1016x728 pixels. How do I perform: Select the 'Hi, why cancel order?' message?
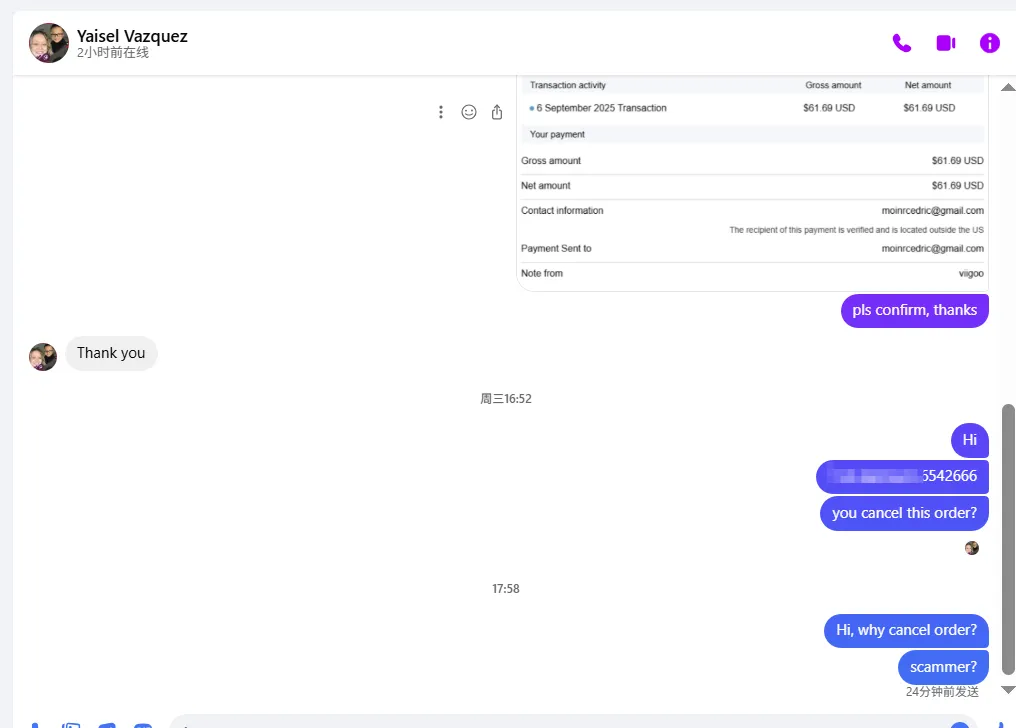(906, 630)
